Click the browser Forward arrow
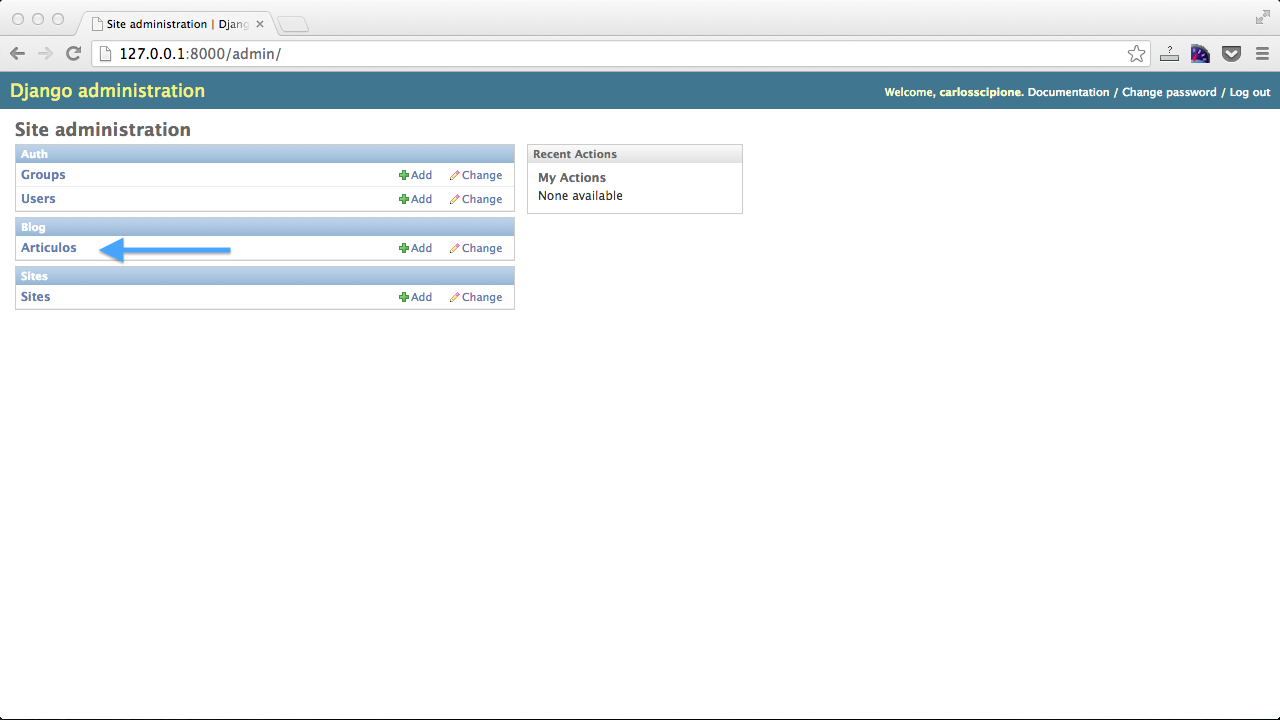1280x720 pixels. pyautogui.click(x=45, y=53)
